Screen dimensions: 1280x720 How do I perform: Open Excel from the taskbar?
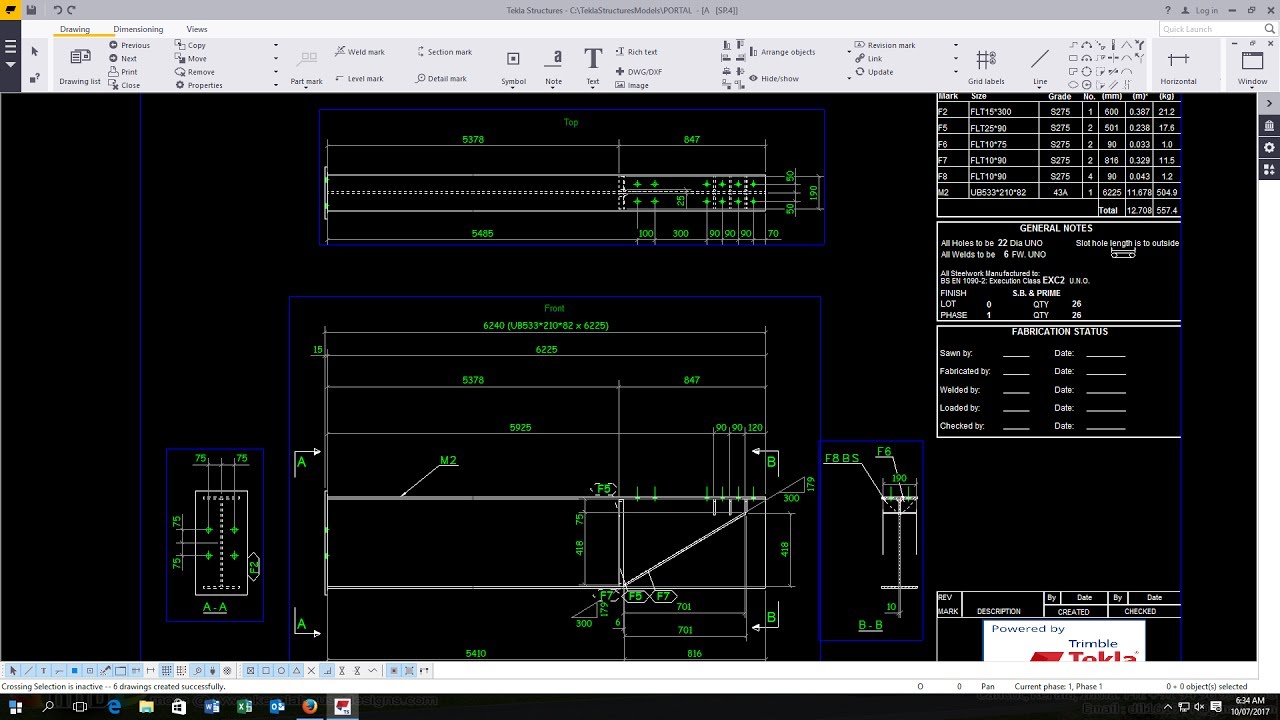tap(244, 707)
